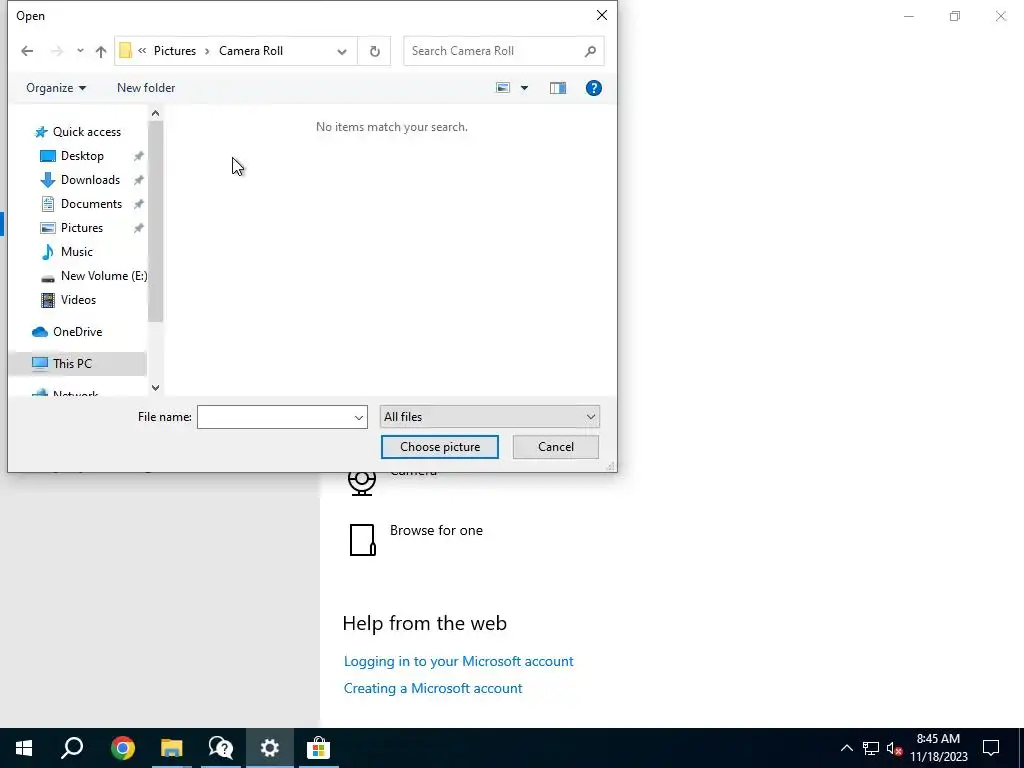The height and width of the screenshot is (768, 1024).
Task: Click Browse for one in Settings
Action: coord(436,530)
